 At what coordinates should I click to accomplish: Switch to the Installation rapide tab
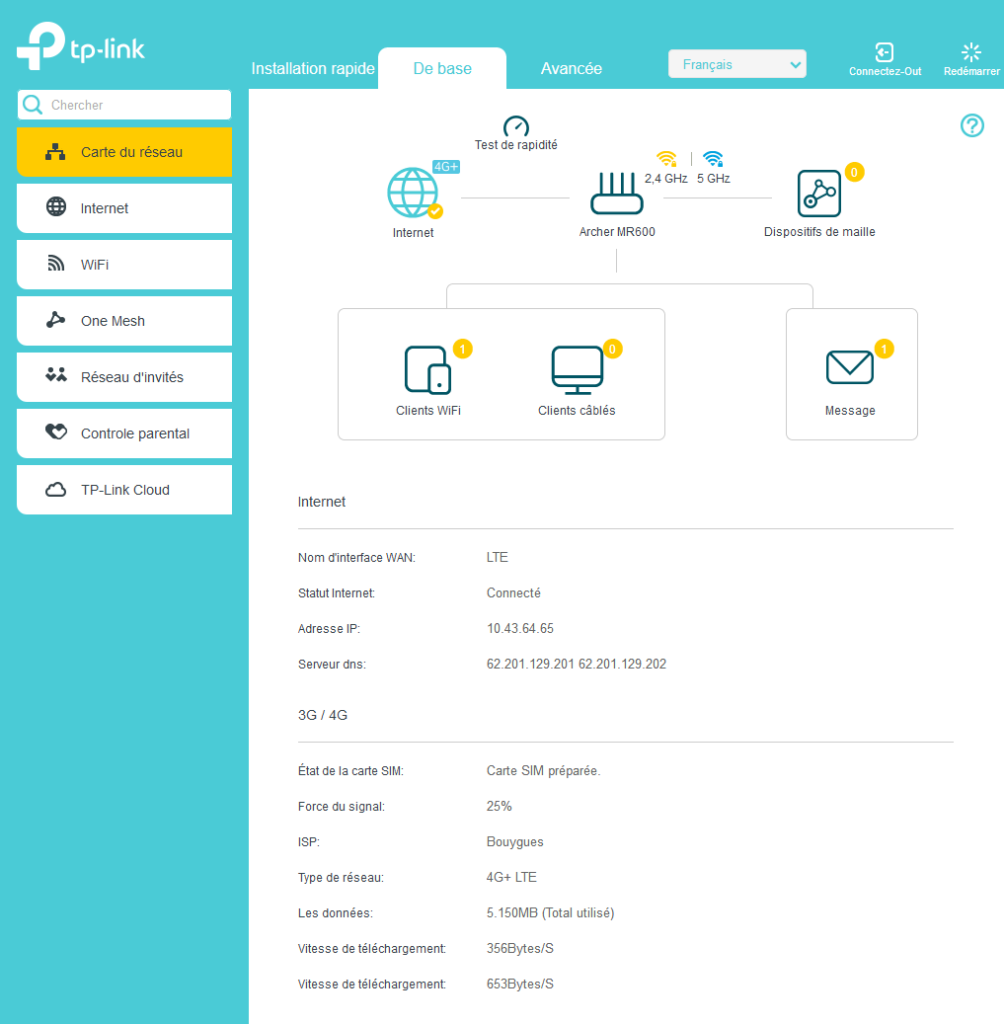pos(313,69)
